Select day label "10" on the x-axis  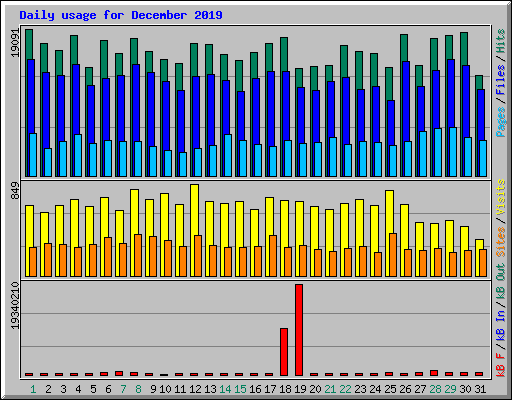(165, 389)
